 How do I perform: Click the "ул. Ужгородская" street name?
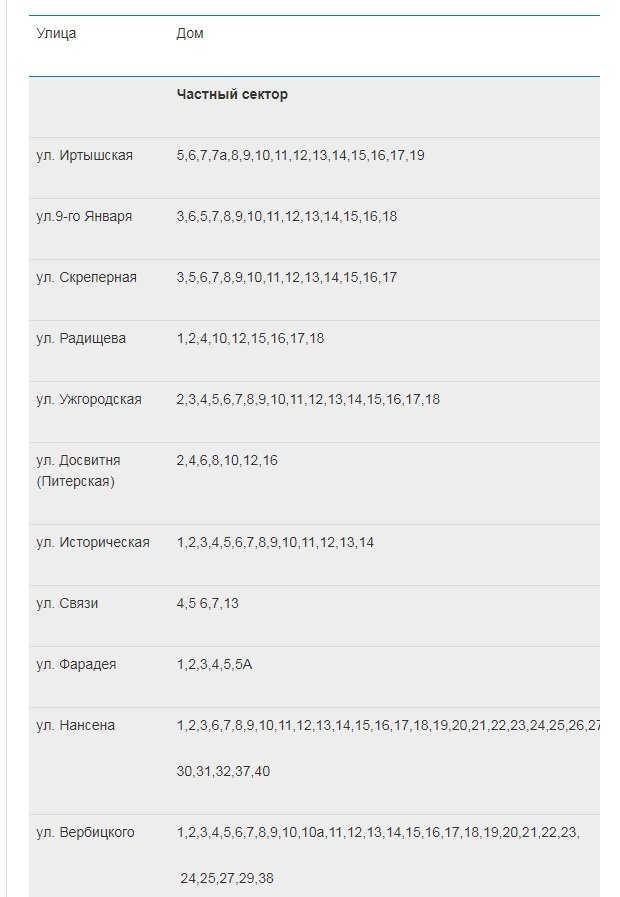pyautogui.click(x=89, y=399)
